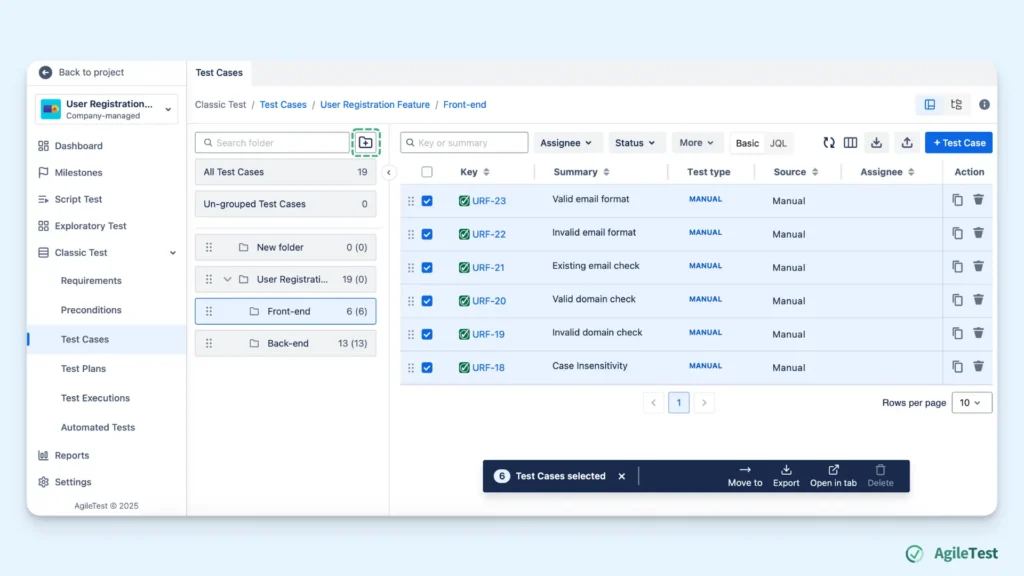The height and width of the screenshot is (576, 1024).
Task: Click the create new folder icon
Action: click(x=366, y=142)
